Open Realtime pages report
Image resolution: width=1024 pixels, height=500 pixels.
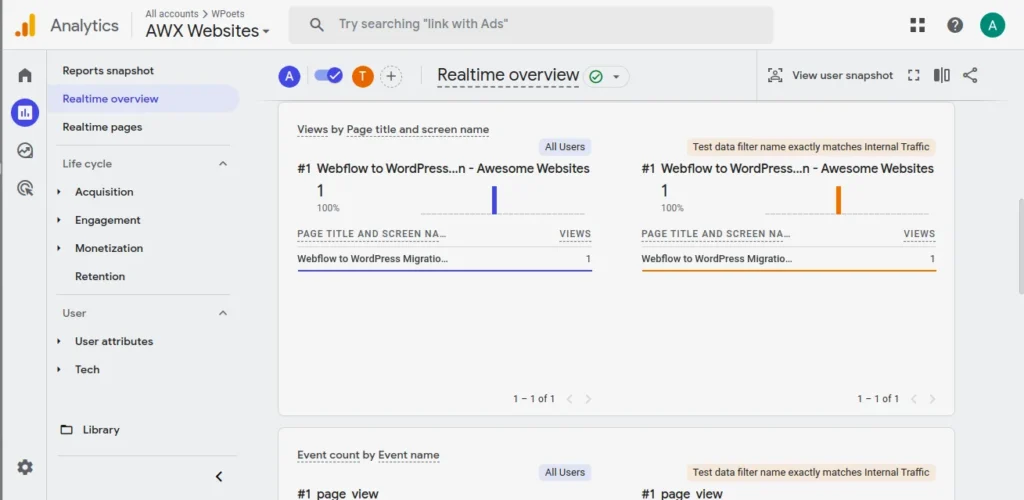103,127
